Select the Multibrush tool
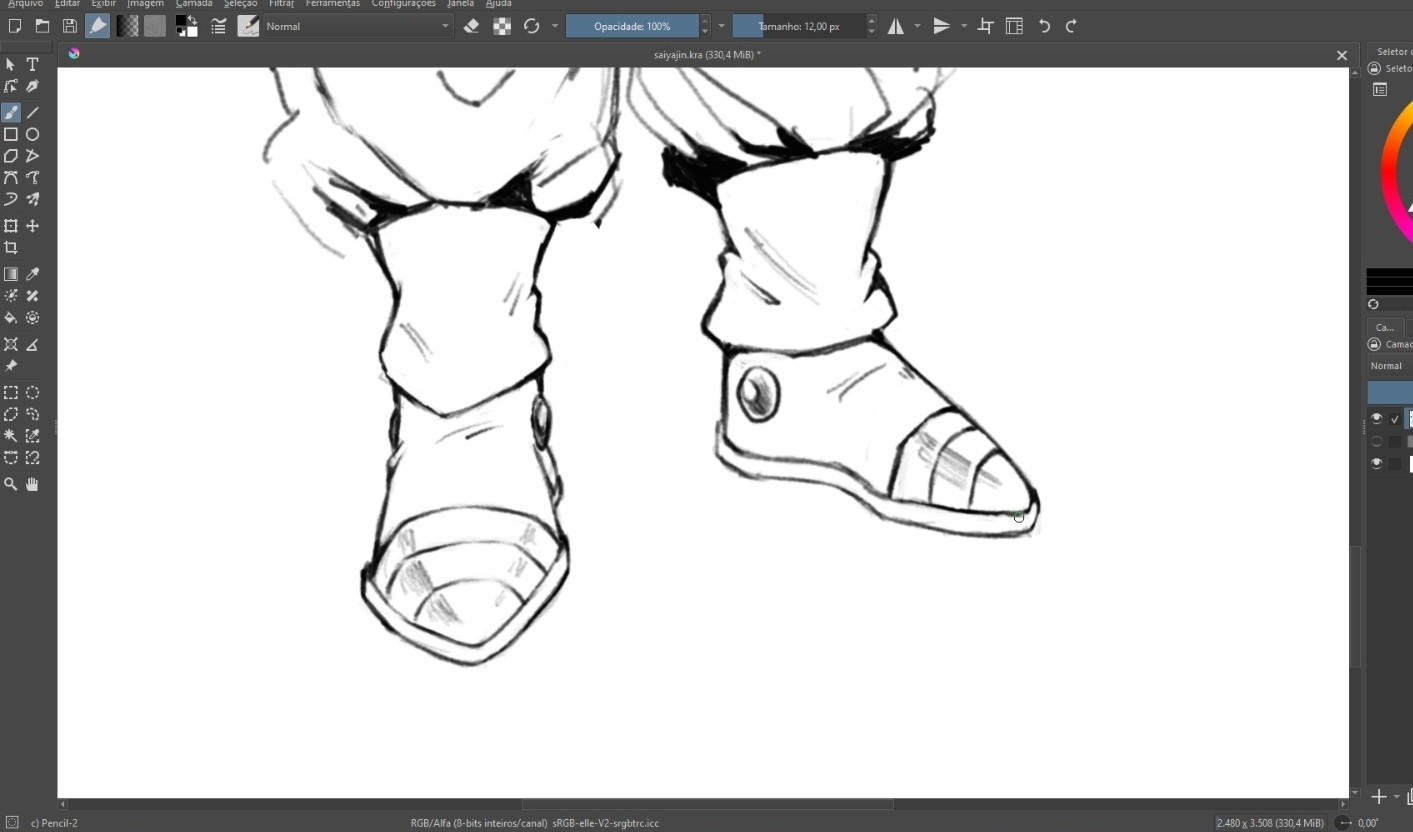 [x=32, y=199]
